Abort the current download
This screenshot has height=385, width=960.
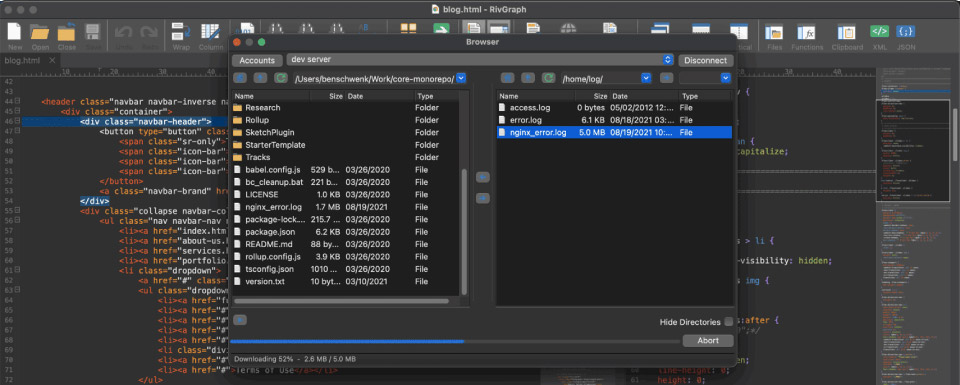coord(707,341)
